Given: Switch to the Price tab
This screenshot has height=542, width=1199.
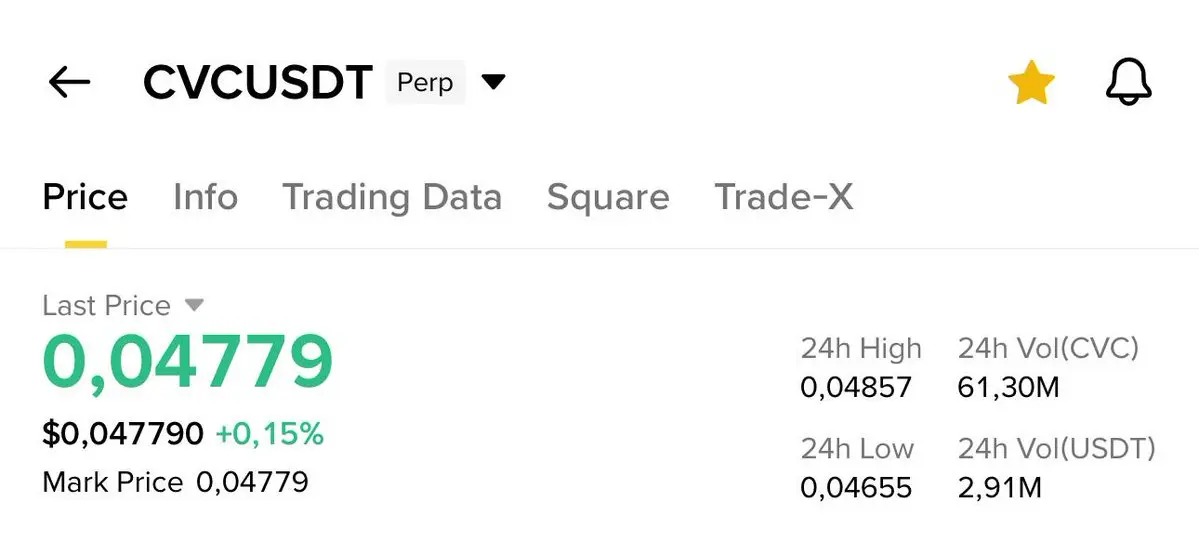Looking at the screenshot, I should 85,197.
